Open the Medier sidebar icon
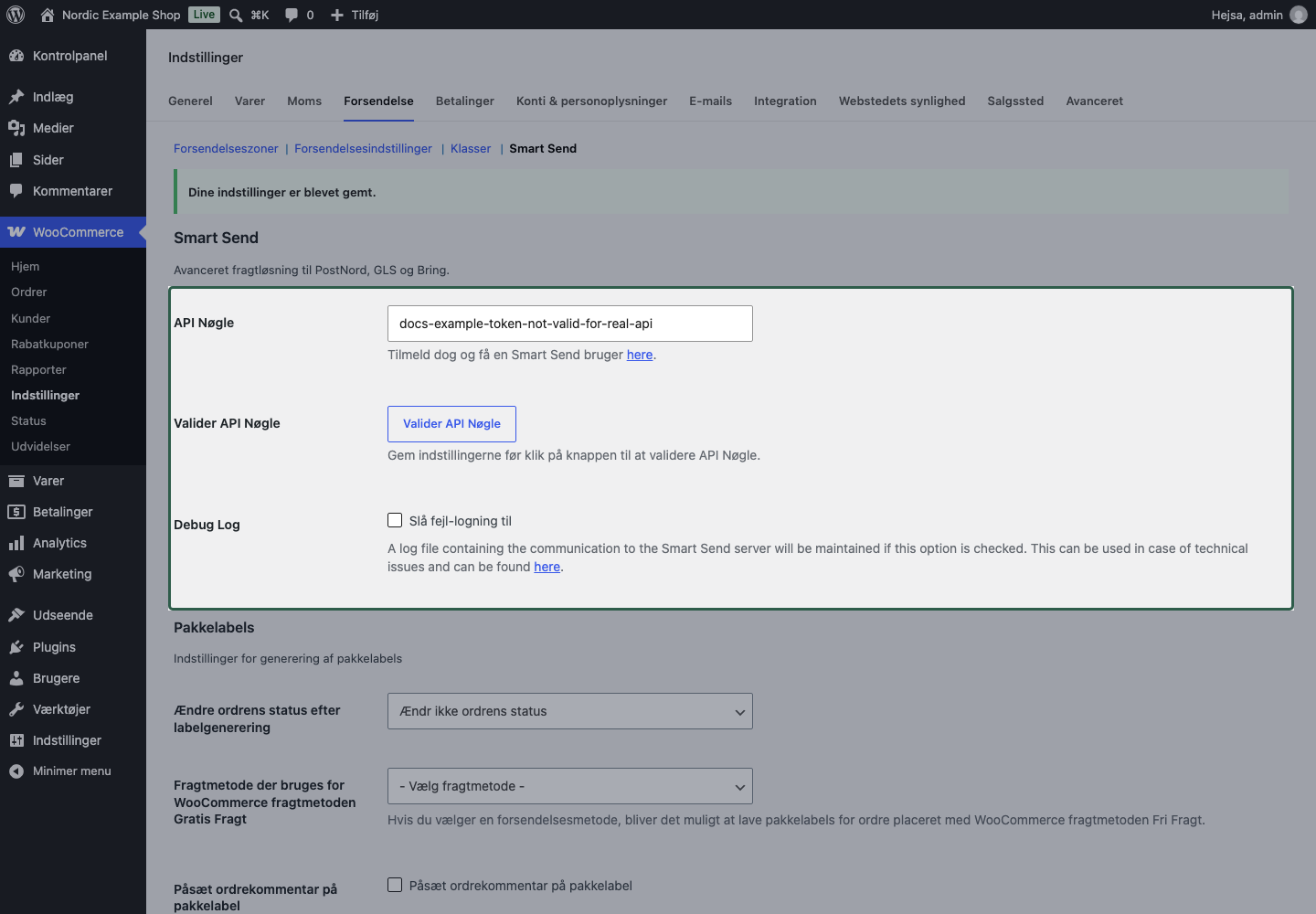Image resolution: width=1316 pixels, height=914 pixels. pyautogui.click(x=16, y=128)
